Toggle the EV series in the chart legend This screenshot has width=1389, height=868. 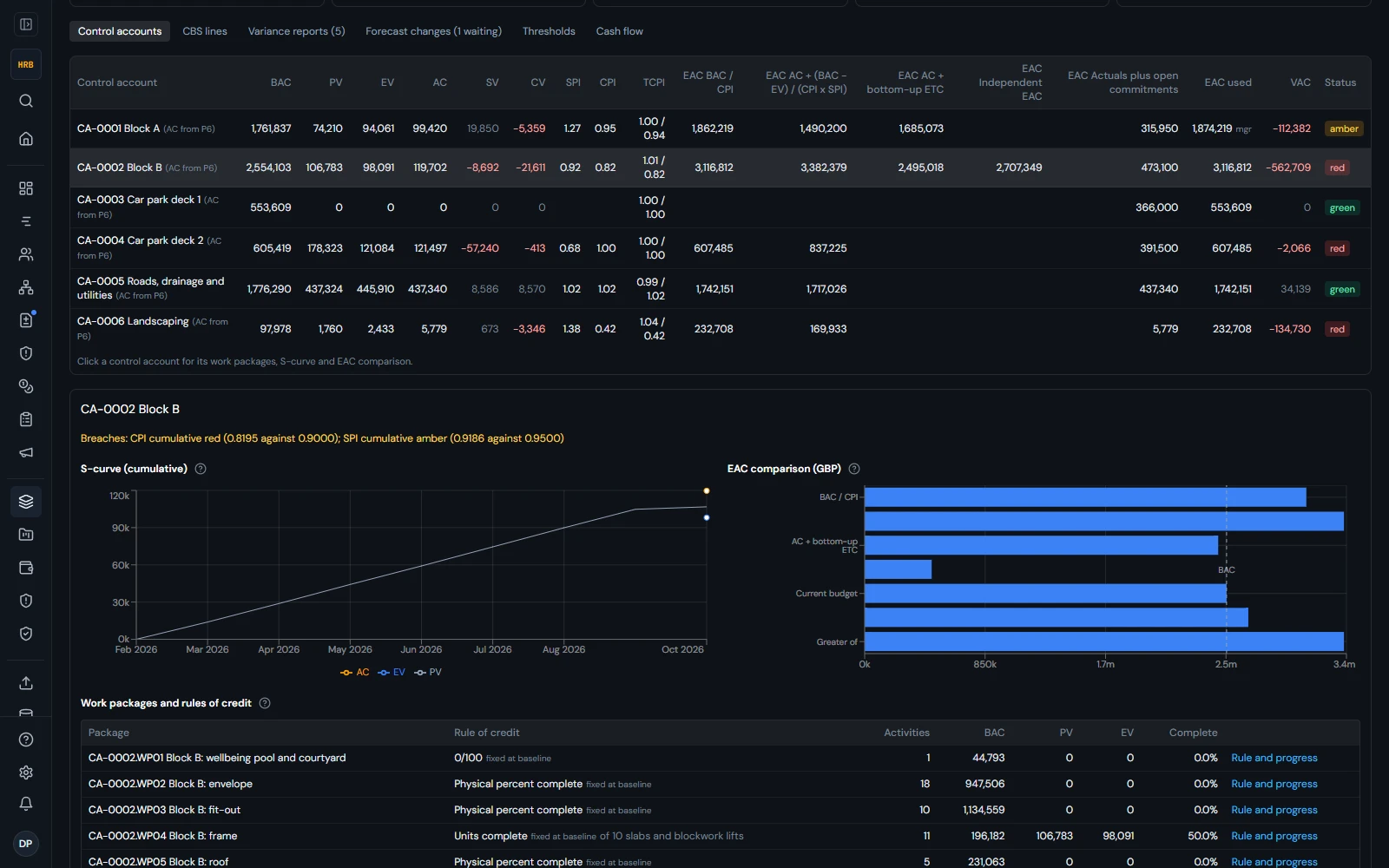[392, 673]
